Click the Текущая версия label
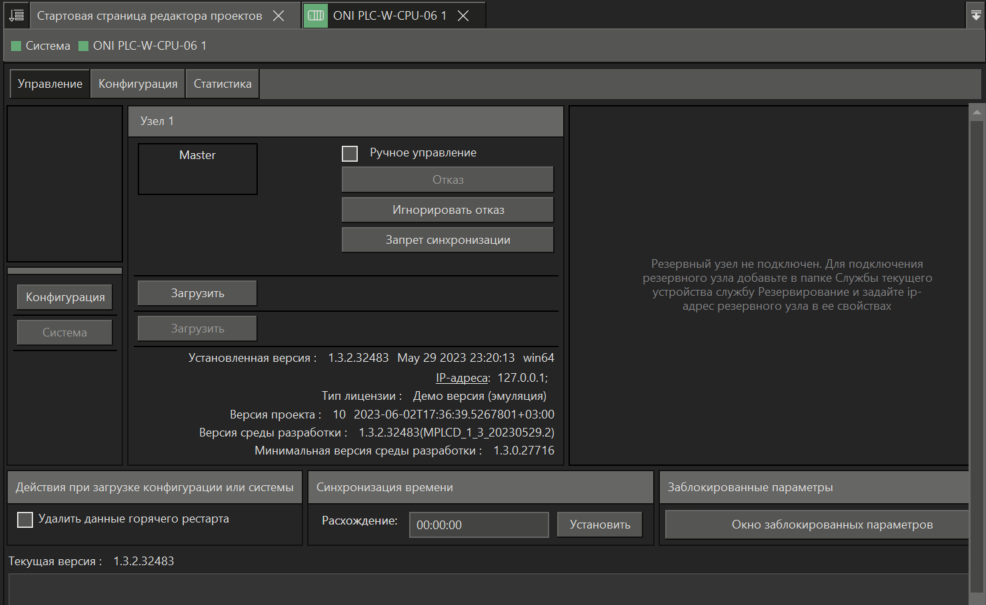 (x=55, y=561)
